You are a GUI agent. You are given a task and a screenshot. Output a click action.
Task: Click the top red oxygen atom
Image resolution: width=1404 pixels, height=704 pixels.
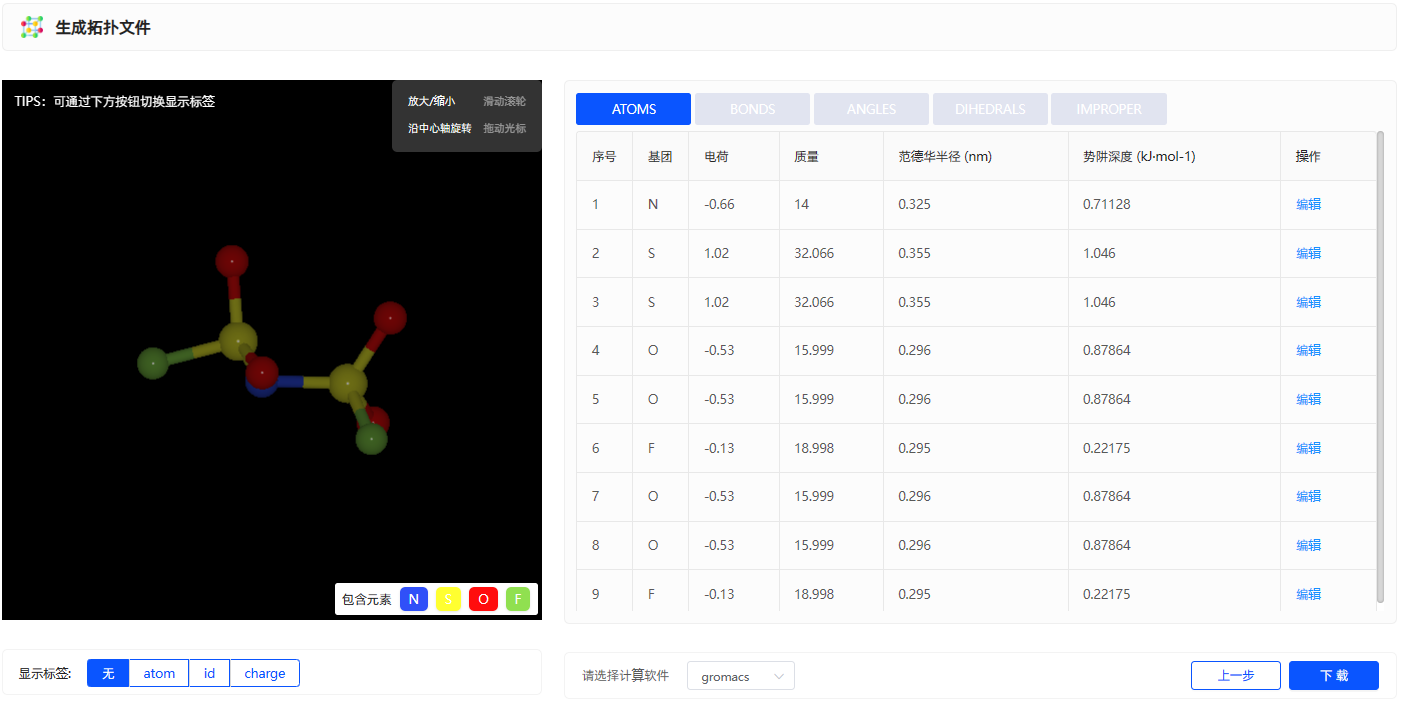[232, 261]
